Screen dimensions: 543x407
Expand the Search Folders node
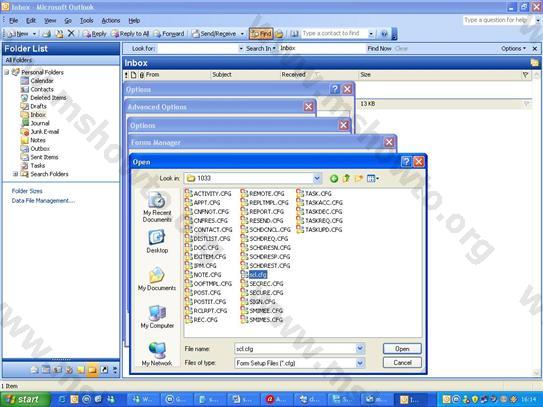[15, 174]
